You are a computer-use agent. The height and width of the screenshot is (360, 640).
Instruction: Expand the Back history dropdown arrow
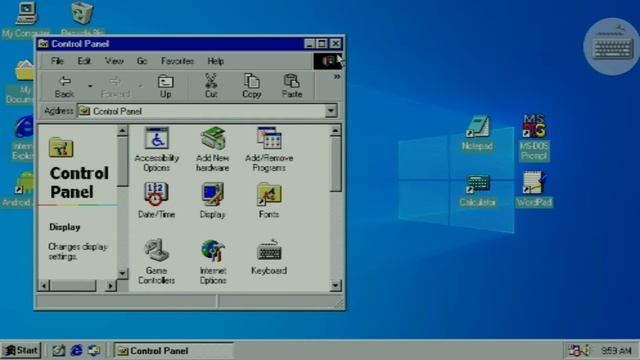[x=90, y=86]
